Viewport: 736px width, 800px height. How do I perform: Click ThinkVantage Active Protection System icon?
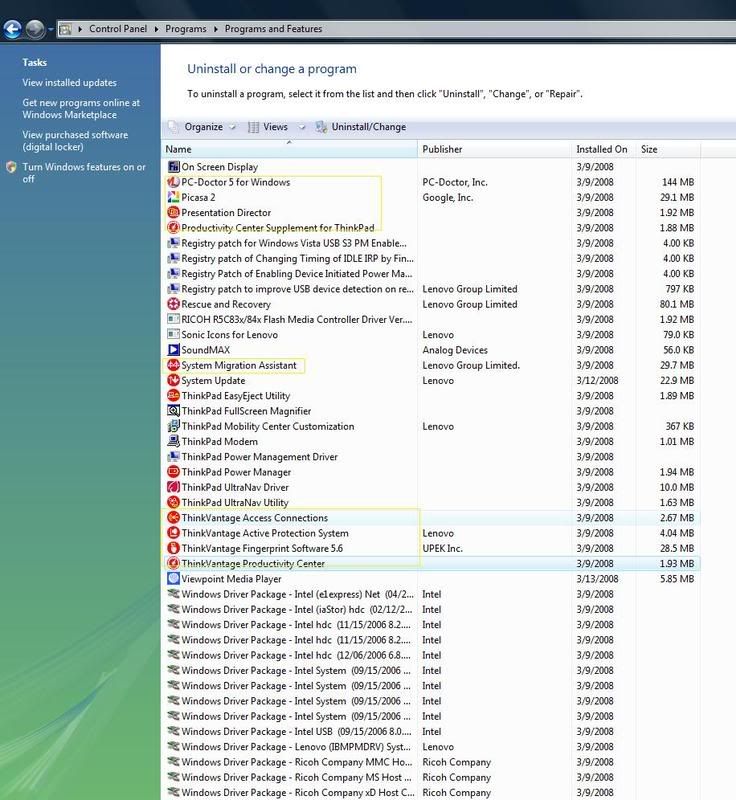tap(173, 533)
